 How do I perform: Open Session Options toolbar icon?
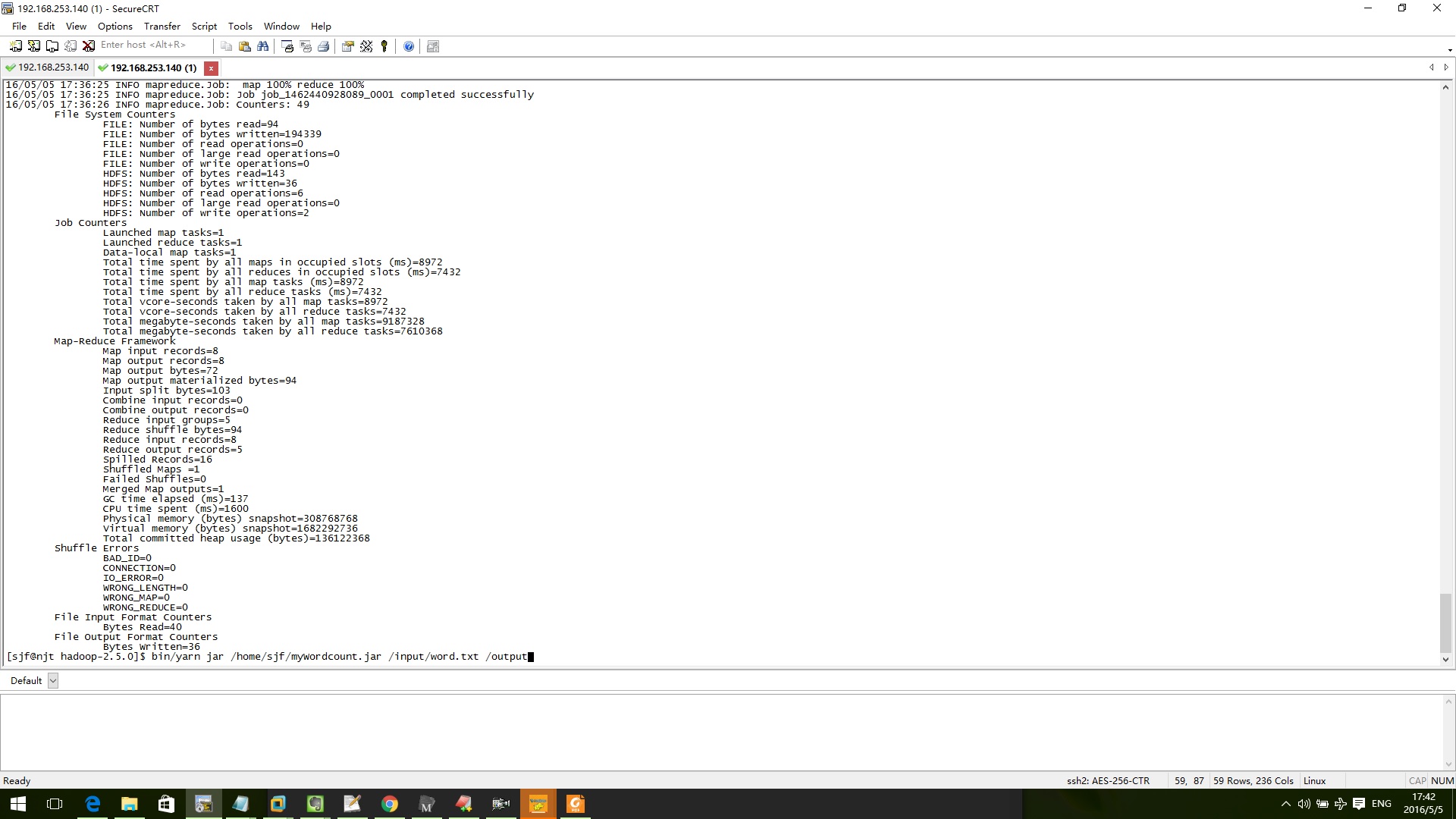[x=348, y=46]
